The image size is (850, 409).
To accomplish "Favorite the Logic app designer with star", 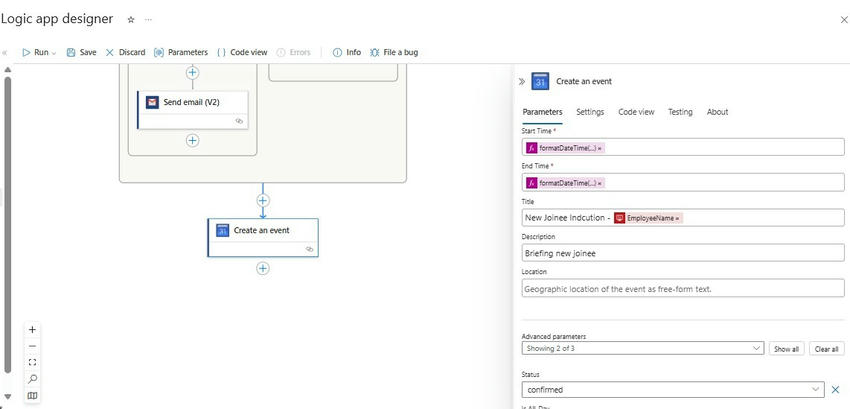I will click(x=131, y=19).
